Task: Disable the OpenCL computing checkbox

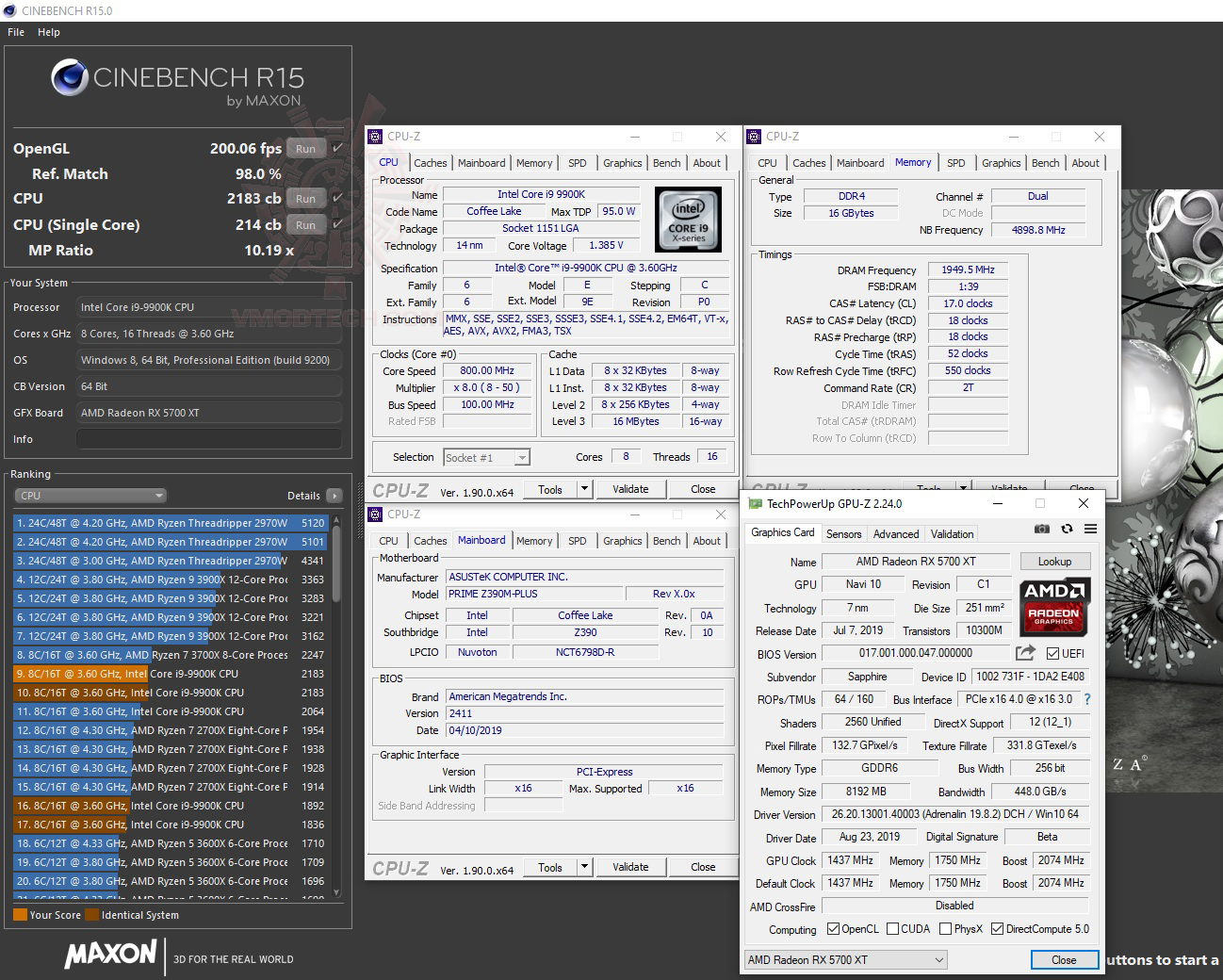Action: pos(833,928)
